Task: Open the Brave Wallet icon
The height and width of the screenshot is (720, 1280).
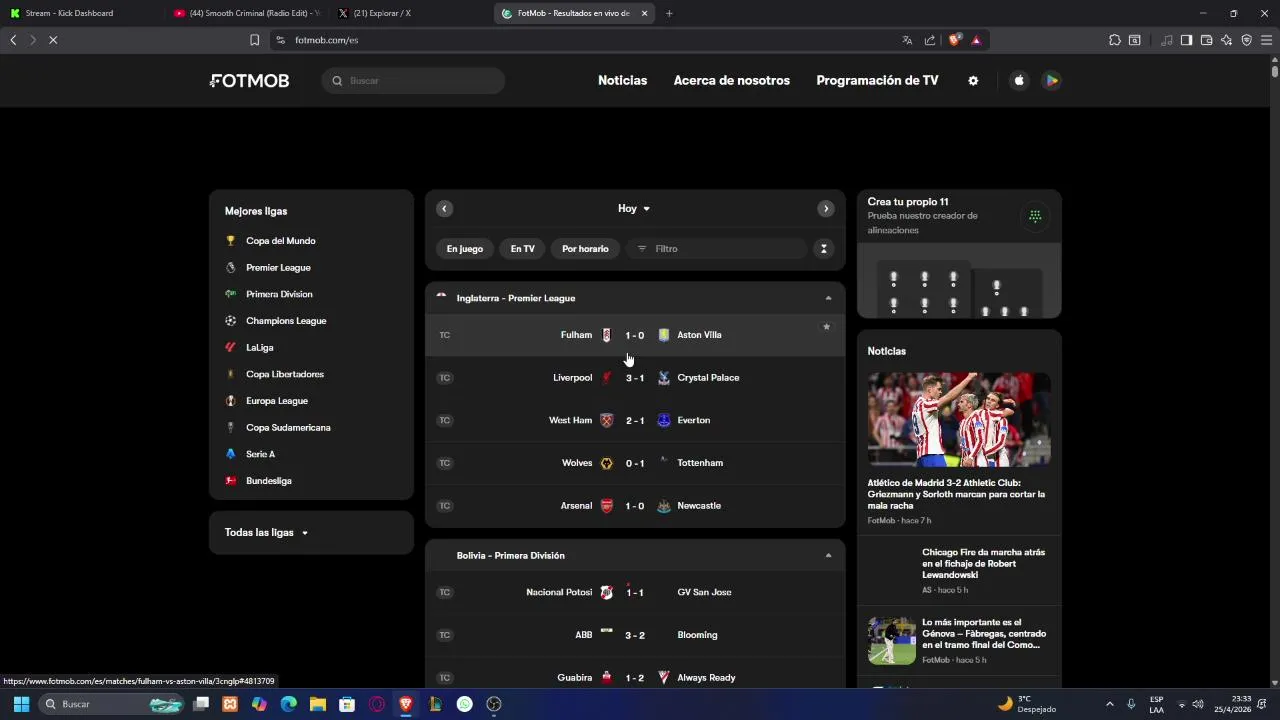Action: pos(1206,40)
